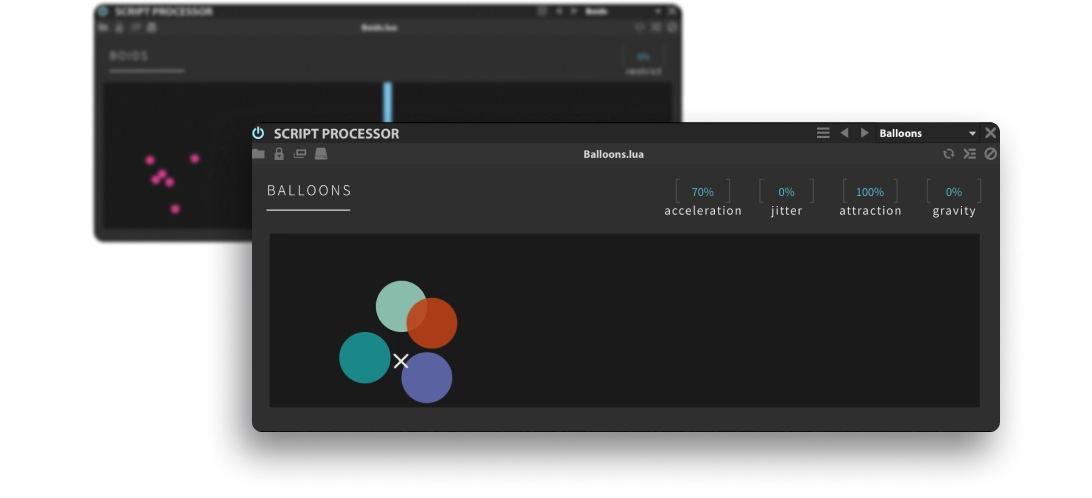Screen dimensions: 1092x498
Task: Click the external editor window icon
Action: 300,154
